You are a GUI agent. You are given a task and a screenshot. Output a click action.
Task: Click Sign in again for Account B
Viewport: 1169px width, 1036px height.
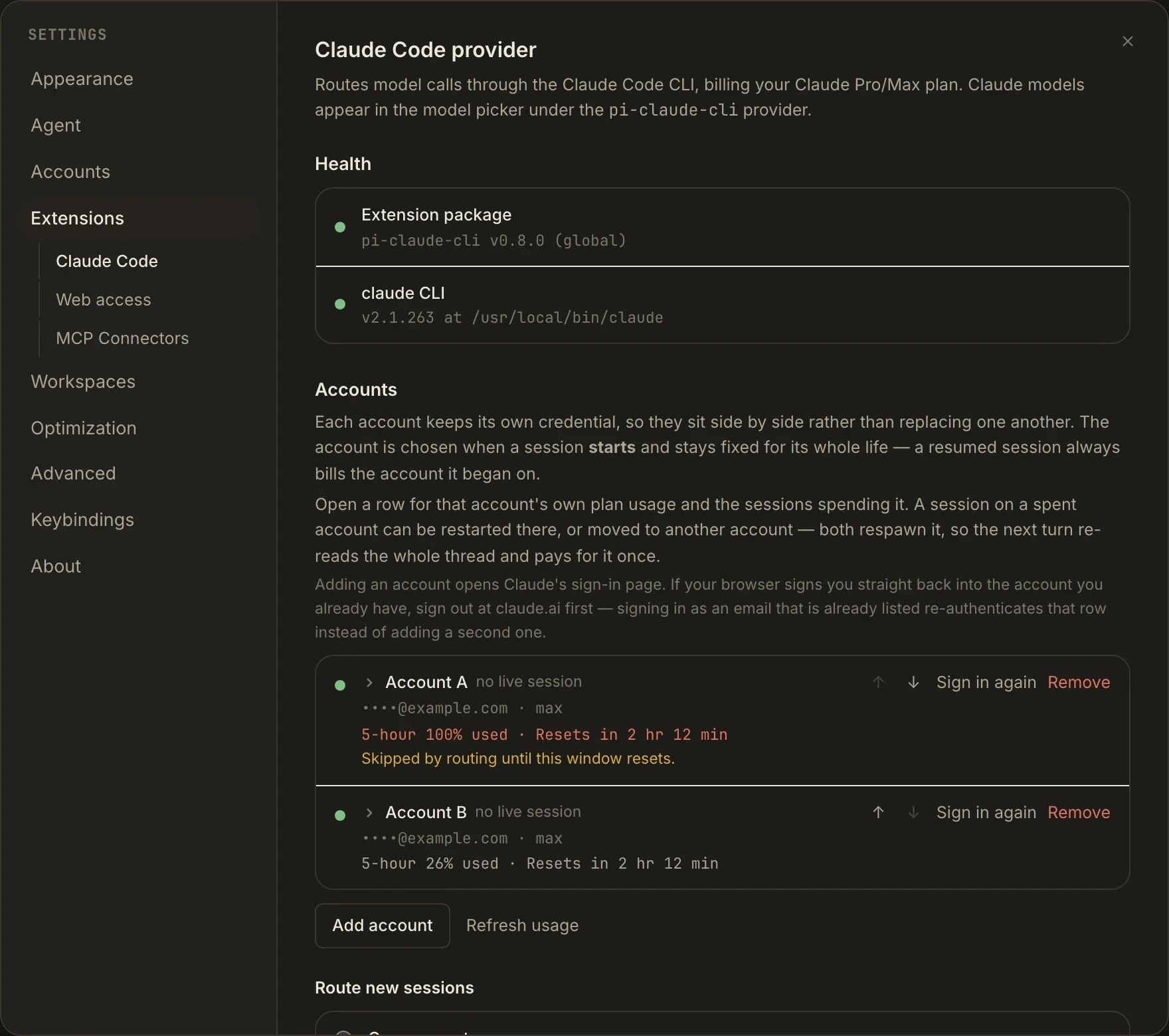986,812
